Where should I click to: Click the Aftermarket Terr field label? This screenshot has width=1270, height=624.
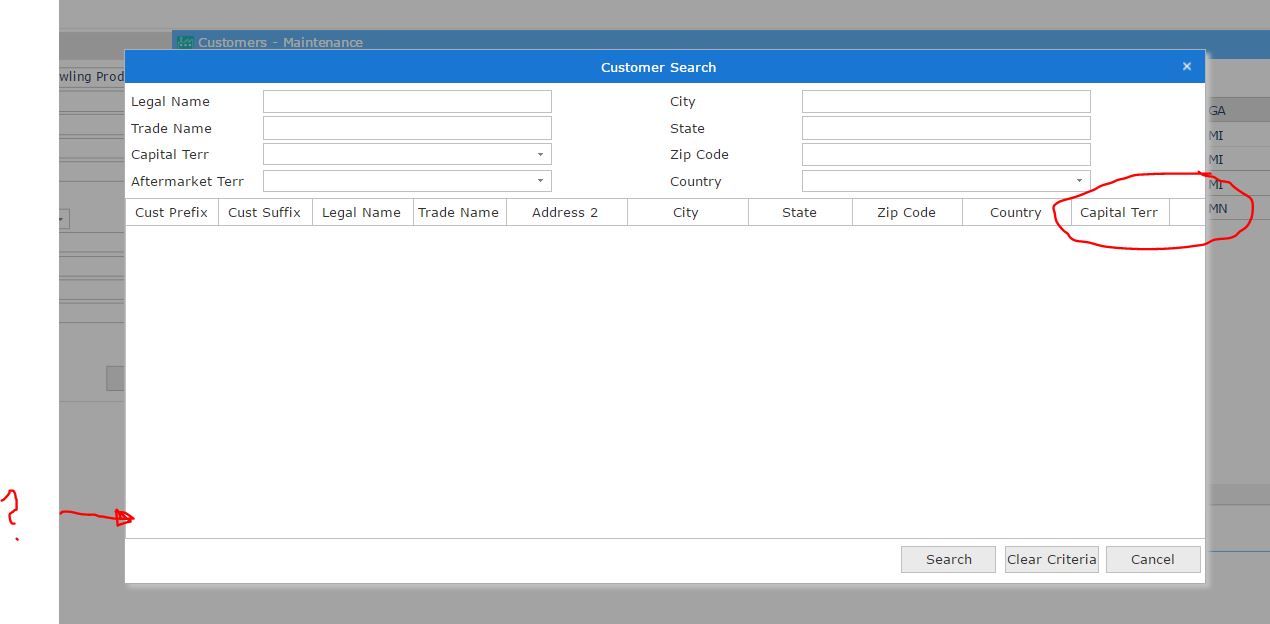pos(187,182)
